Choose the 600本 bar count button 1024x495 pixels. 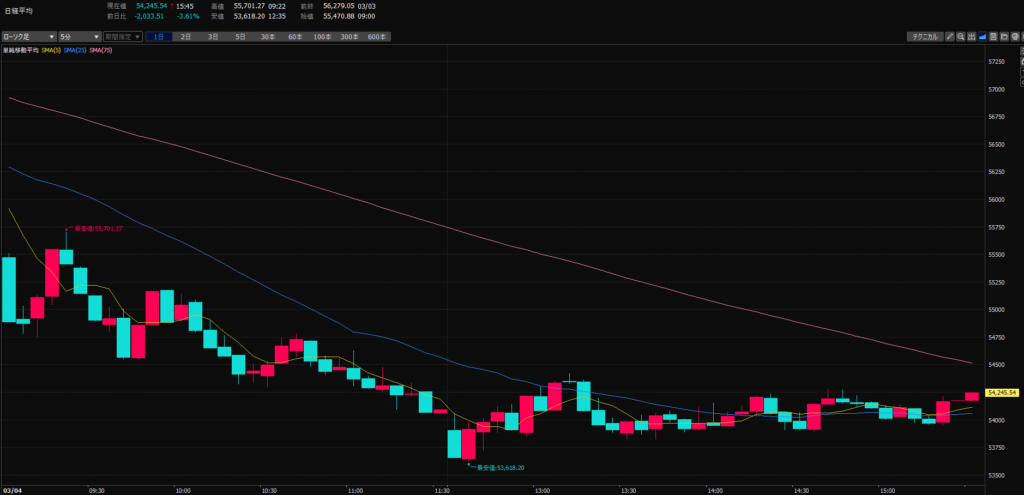coord(377,36)
